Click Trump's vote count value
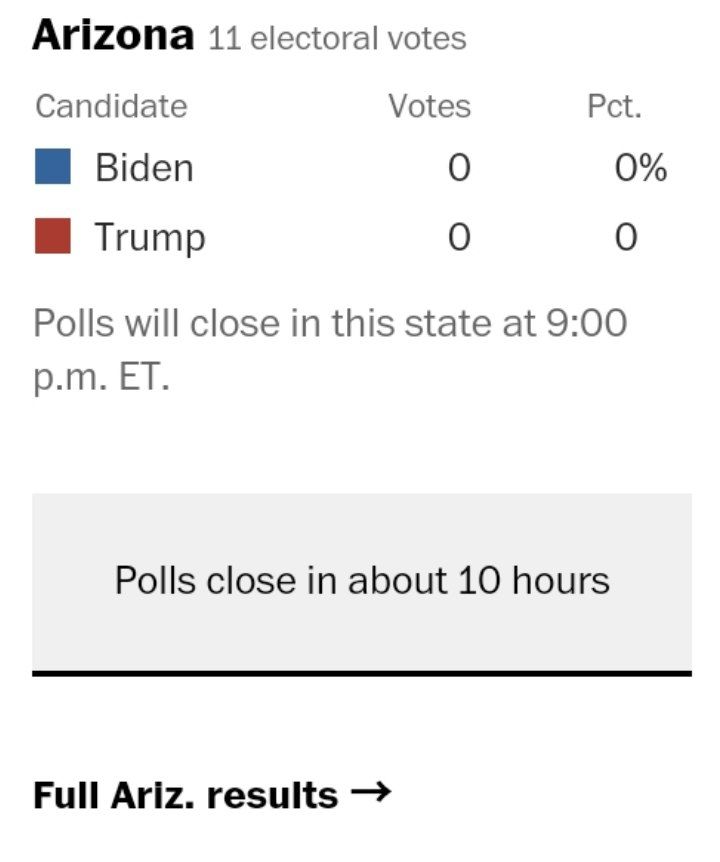Image resolution: width=720 pixels, height=862 pixels. point(459,237)
